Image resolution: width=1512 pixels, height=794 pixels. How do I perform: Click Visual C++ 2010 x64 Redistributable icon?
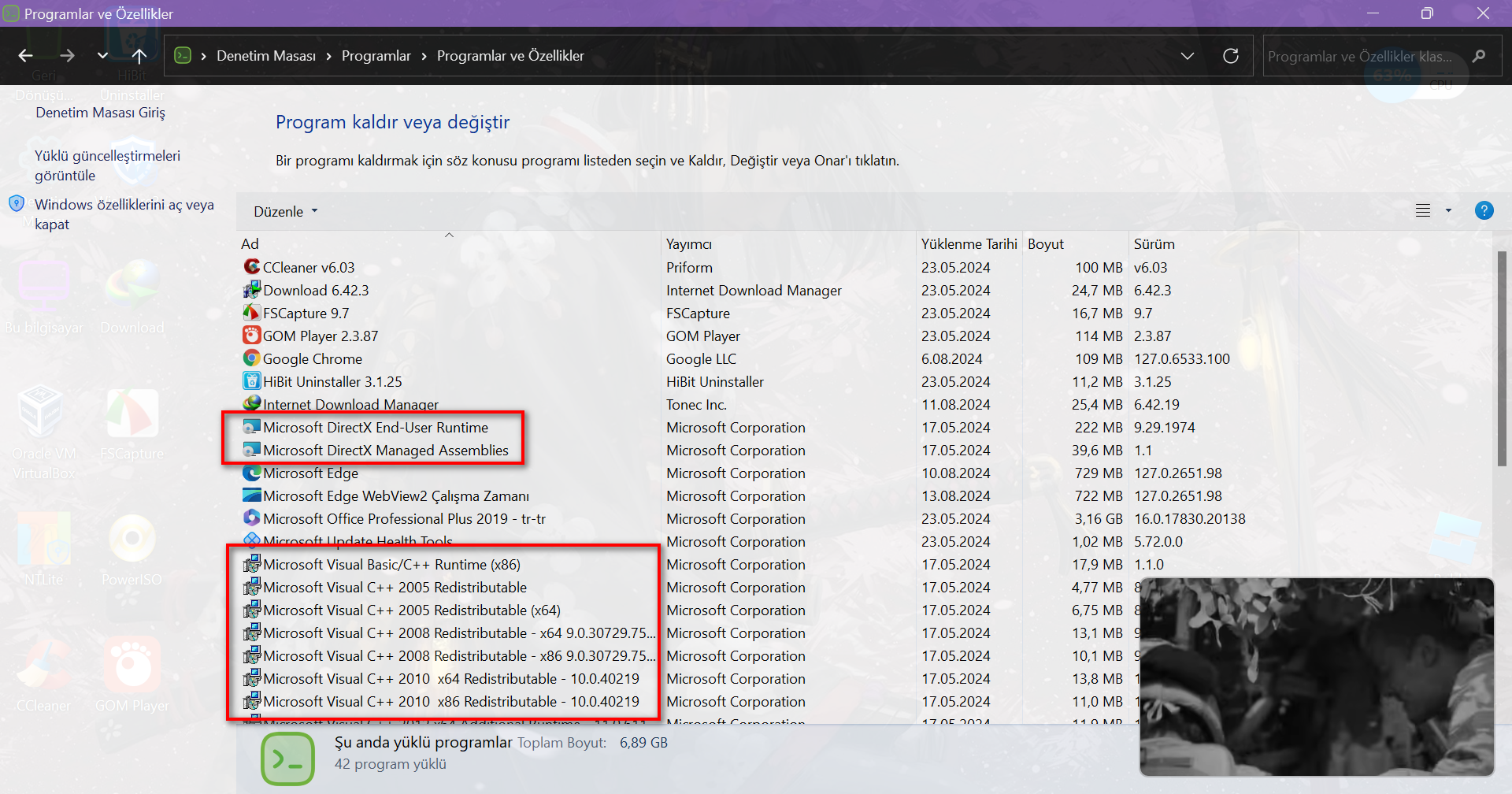click(x=251, y=678)
